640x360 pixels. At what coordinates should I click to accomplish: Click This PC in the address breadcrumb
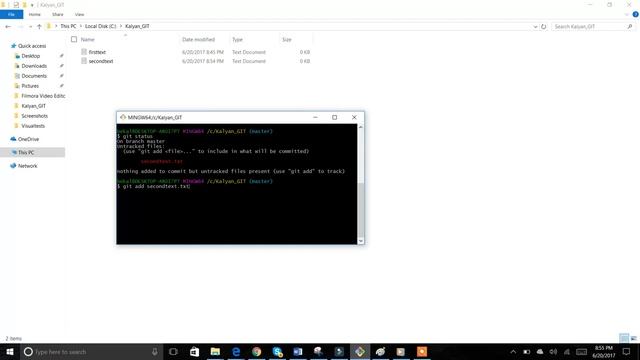click(68, 26)
